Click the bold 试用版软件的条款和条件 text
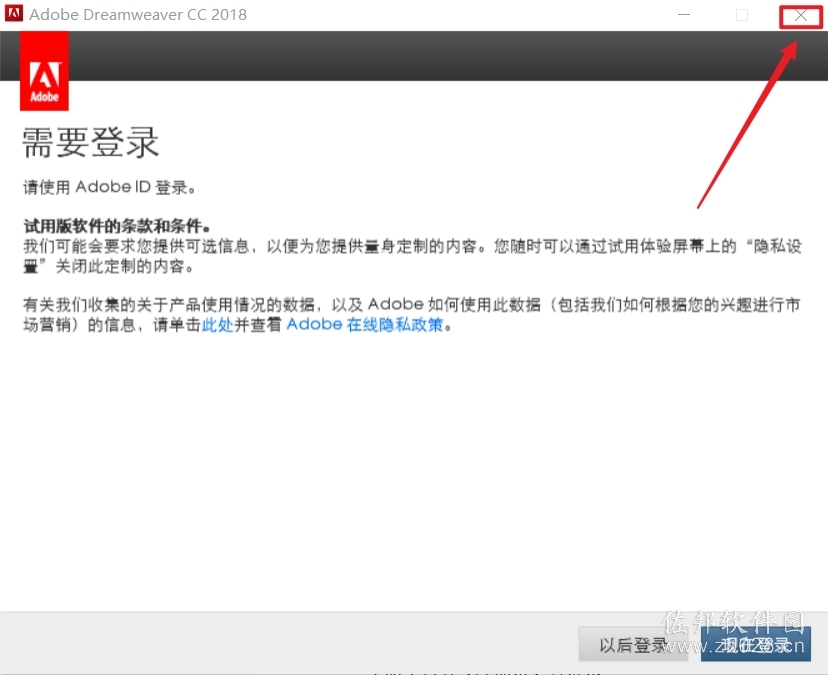Image resolution: width=828 pixels, height=675 pixels. tap(117, 226)
